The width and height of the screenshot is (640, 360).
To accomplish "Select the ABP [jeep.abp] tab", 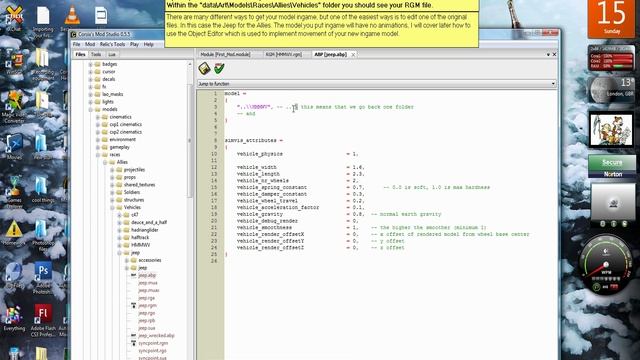I will (330, 54).
